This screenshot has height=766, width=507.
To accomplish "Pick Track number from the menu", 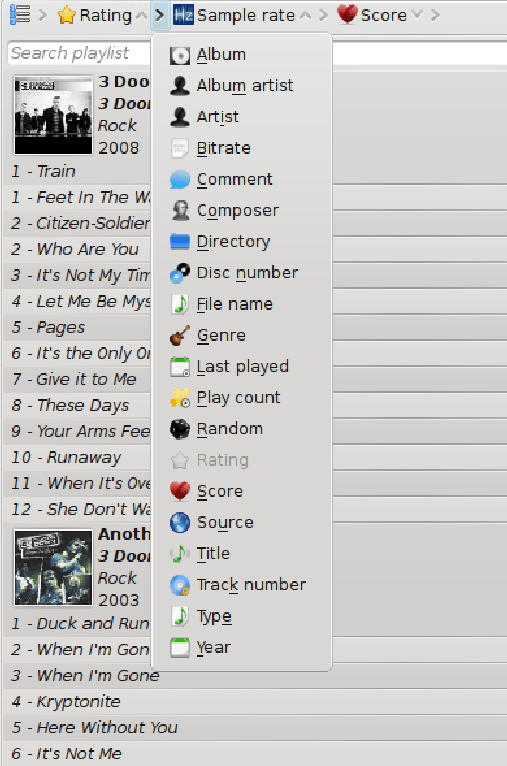I will [242, 585].
